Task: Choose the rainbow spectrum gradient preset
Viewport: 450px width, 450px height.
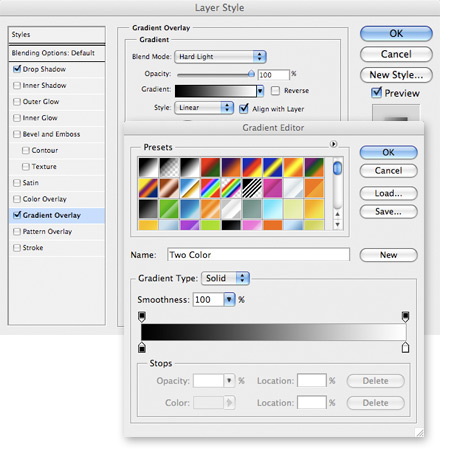Action: point(210,188)
